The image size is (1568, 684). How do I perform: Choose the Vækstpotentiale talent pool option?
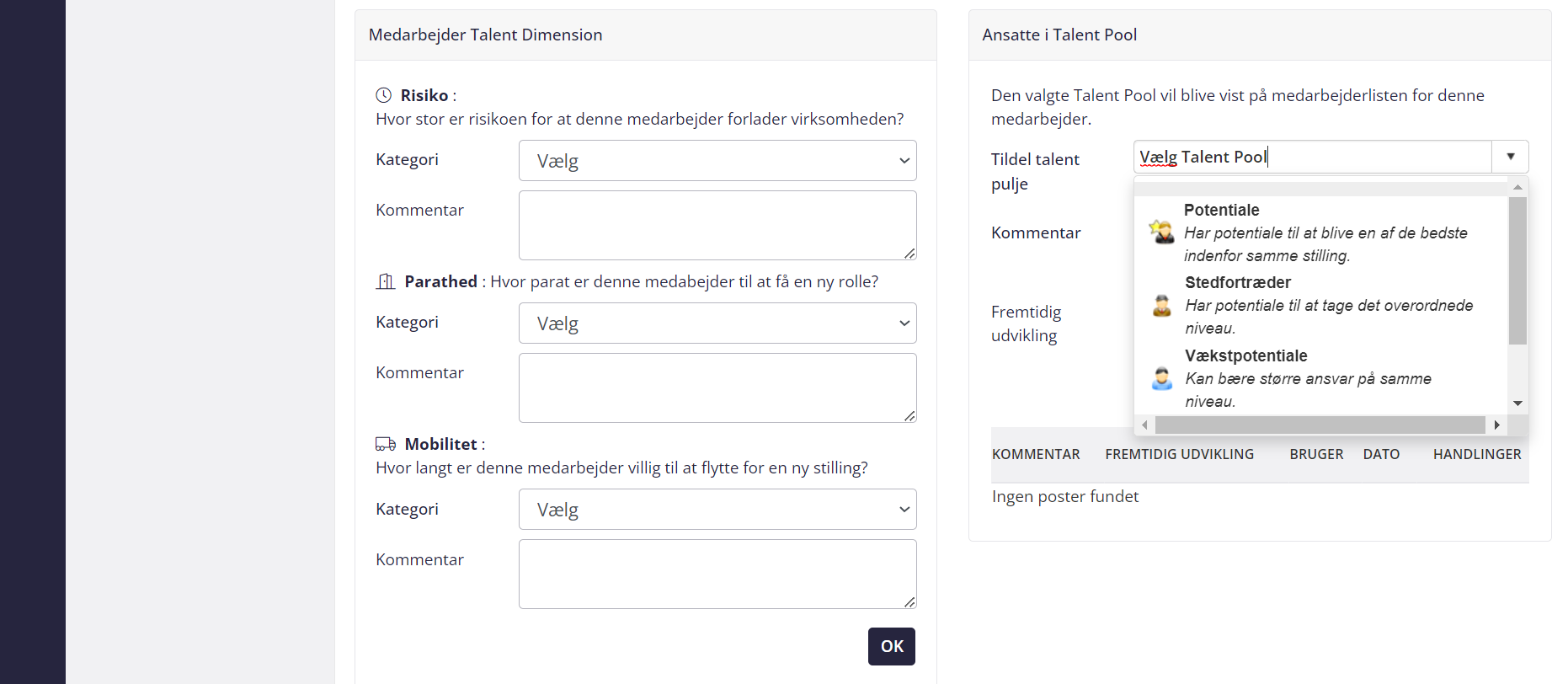(x=1321, y=378)
